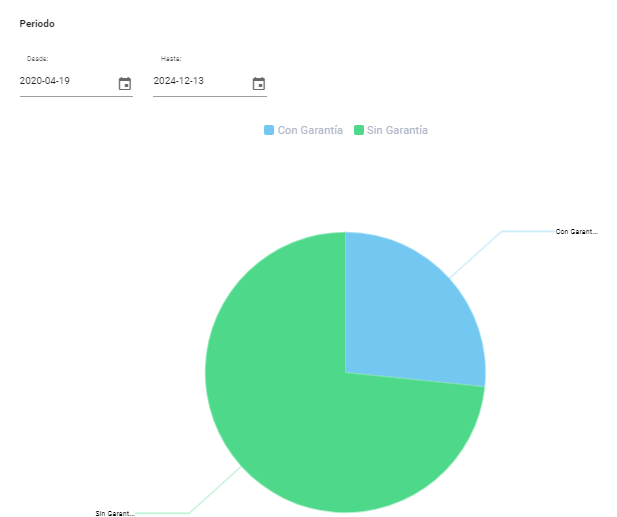Screen dimensions: 617x517
Task: Open the Desde calendar picker icon
Action: click(125, 84)
